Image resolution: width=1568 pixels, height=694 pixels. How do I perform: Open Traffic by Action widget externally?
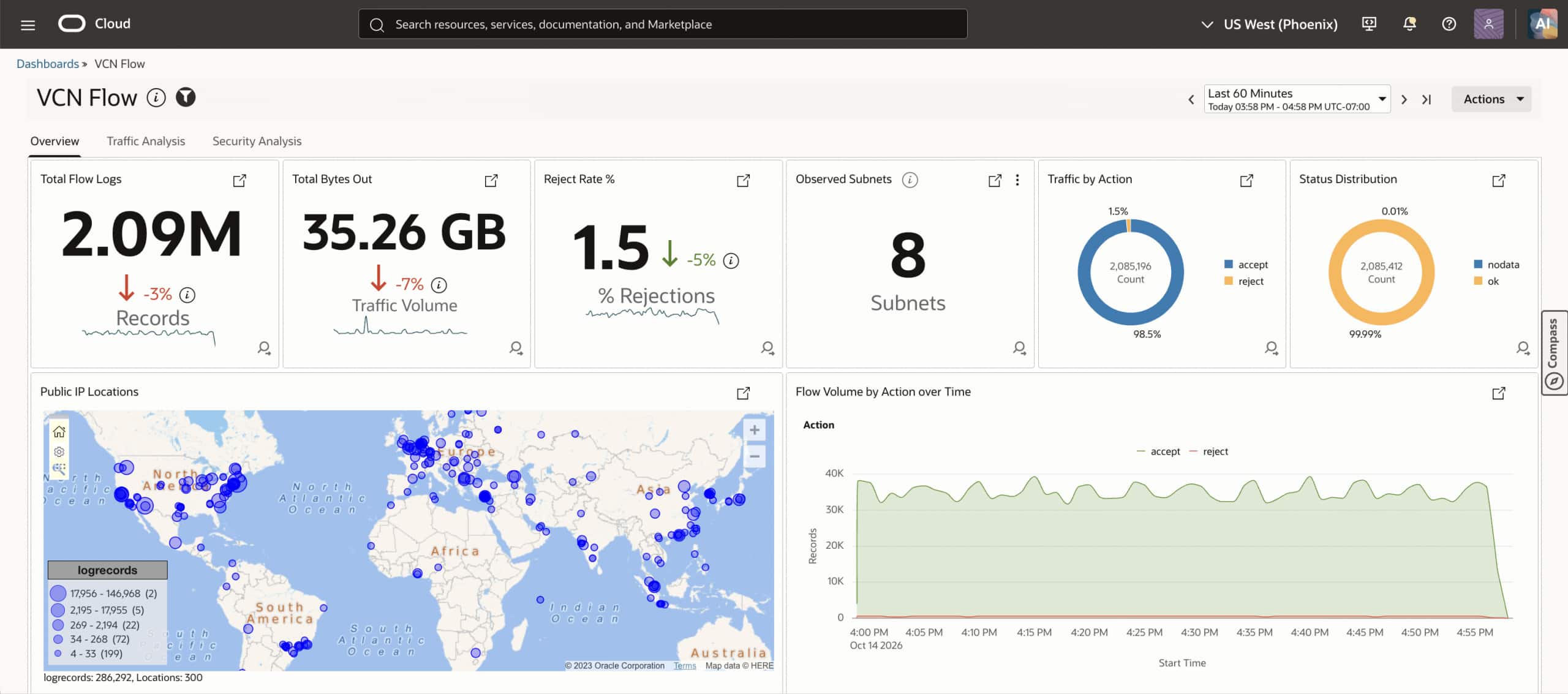(x=1247, y=180)
